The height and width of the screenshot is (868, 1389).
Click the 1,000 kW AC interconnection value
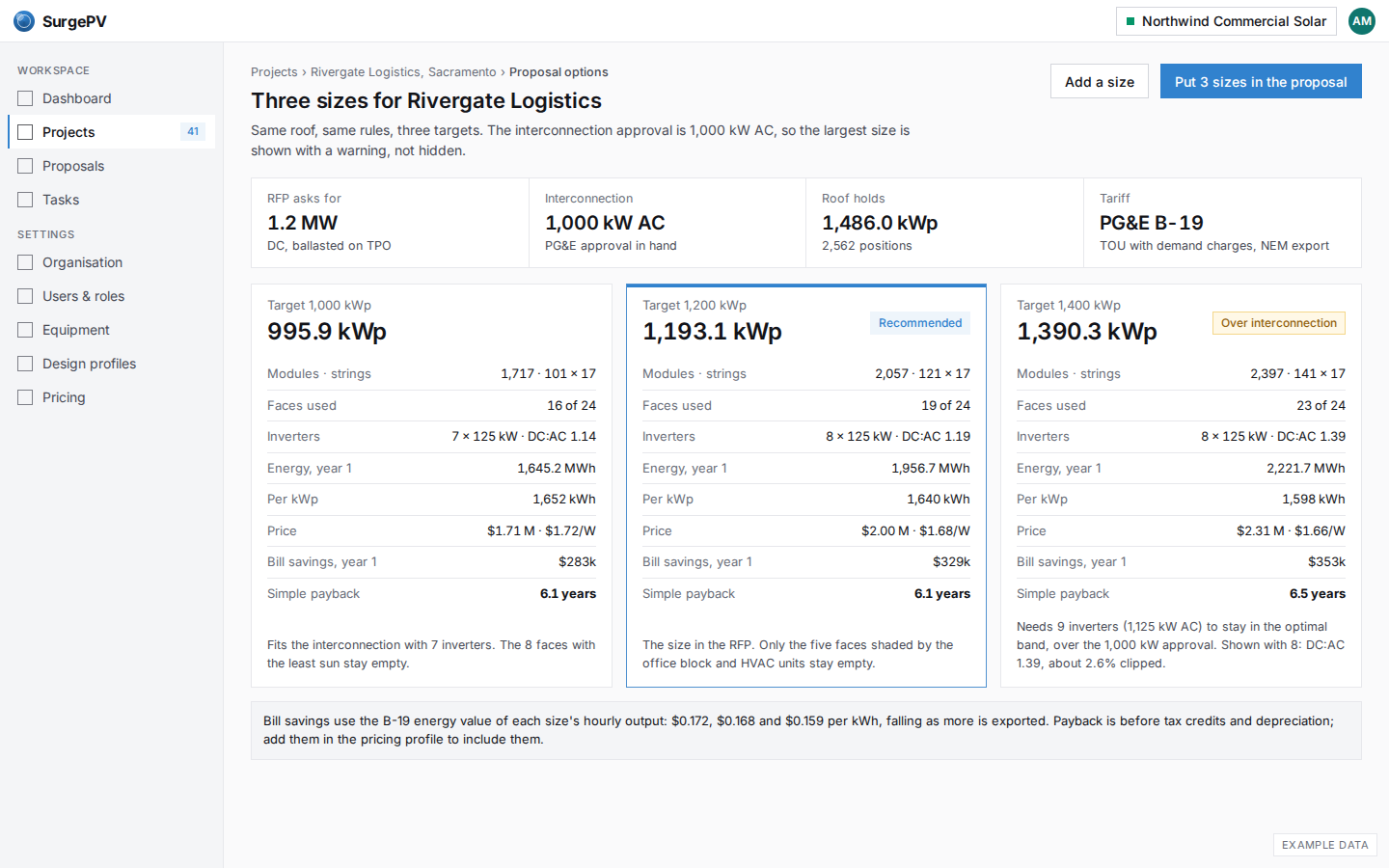(x=605, y=223)
